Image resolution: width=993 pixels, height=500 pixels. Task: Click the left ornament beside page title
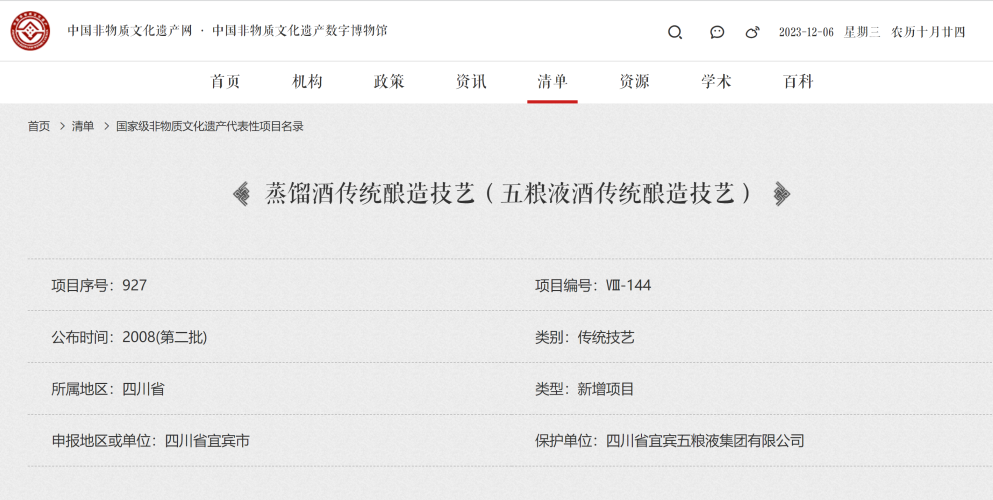click(x=241, y=194)
